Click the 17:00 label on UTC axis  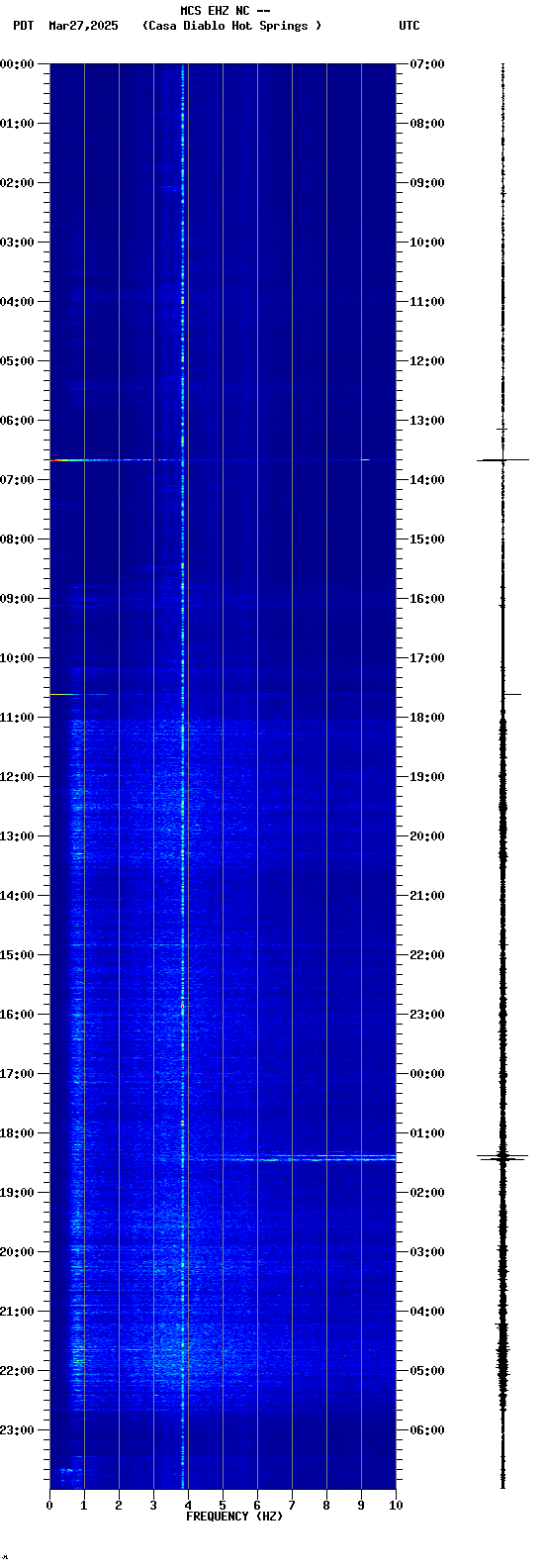click(426, 658)
